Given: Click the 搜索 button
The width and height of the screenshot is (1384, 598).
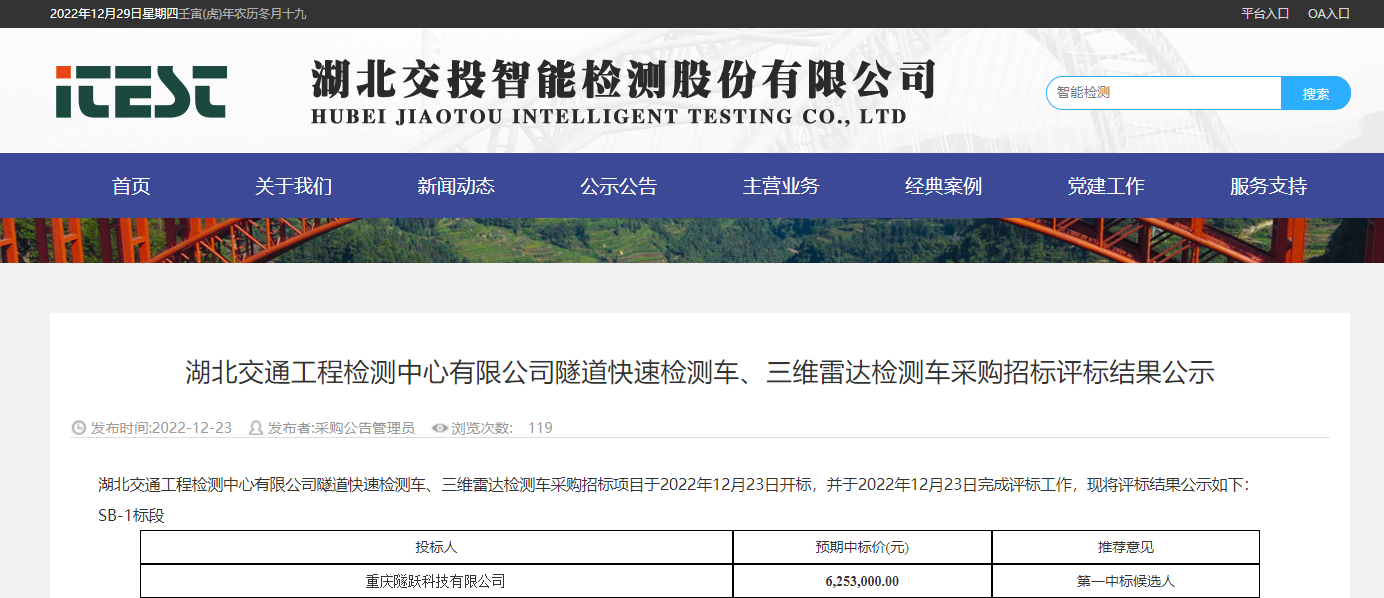Looking at the screenshot, I should click(x=1316, y=93).
